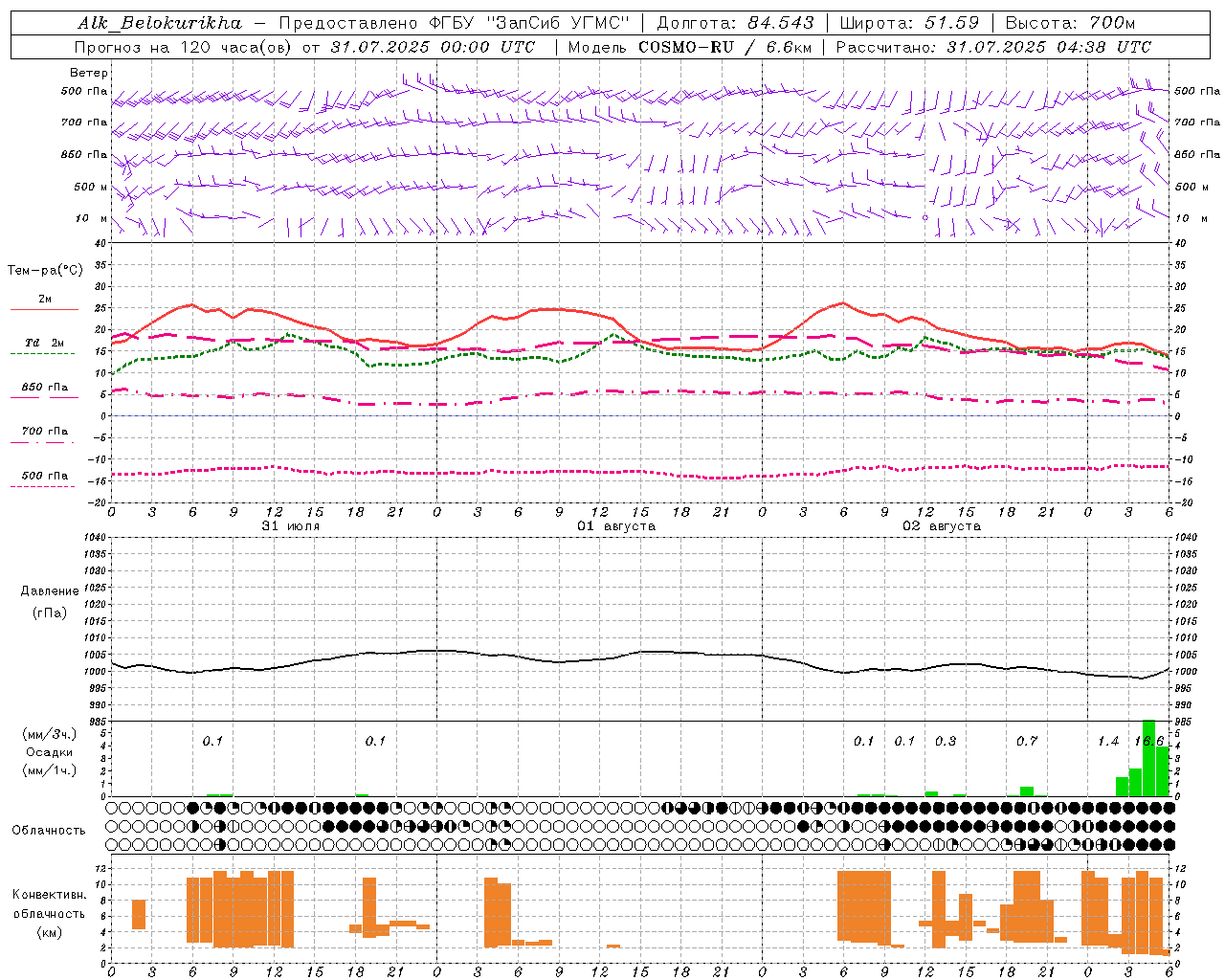Click the 'Давление' pressure panel label

pos(50,591)
